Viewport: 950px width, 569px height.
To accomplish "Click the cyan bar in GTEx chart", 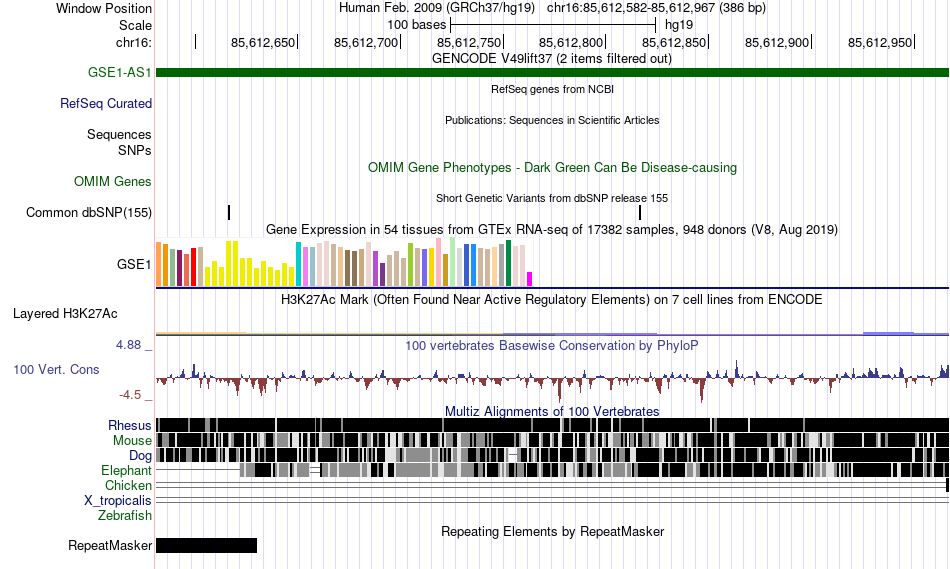I will (298, 264).
